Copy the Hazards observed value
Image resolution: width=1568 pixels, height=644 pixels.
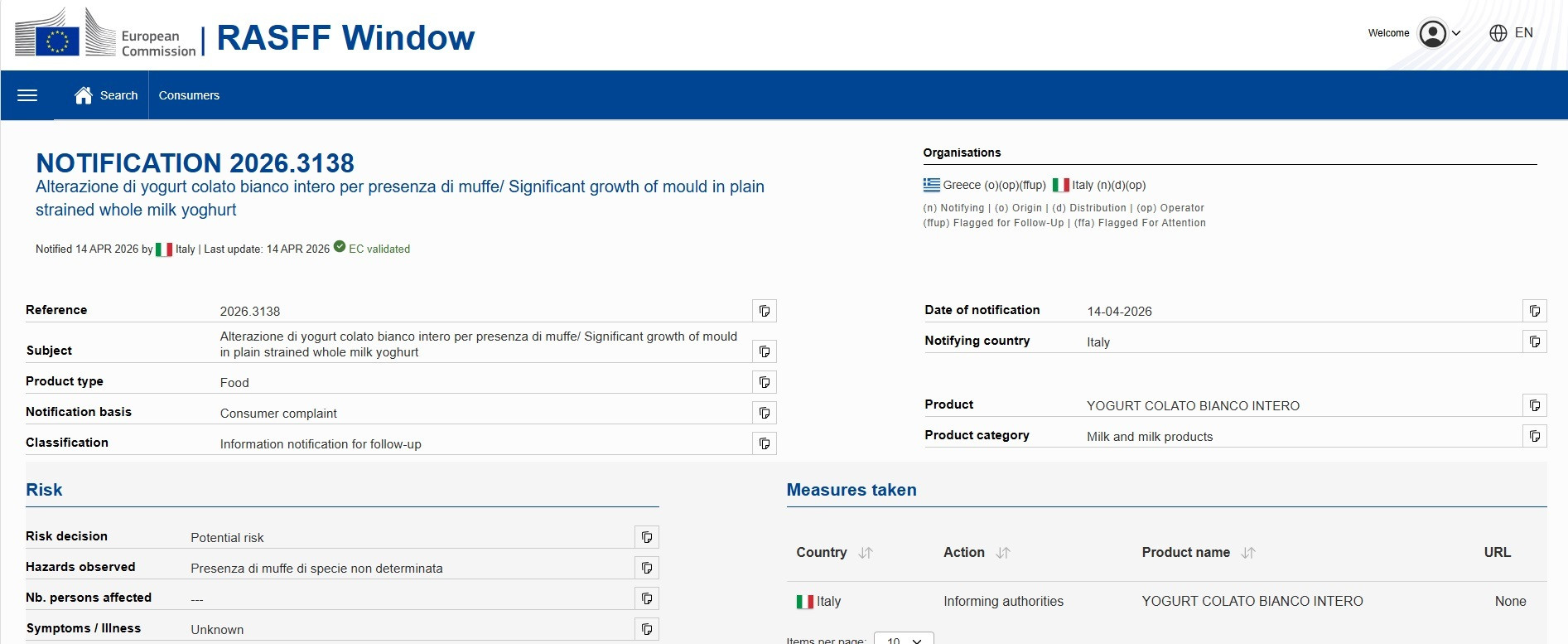tap(647, 568)
